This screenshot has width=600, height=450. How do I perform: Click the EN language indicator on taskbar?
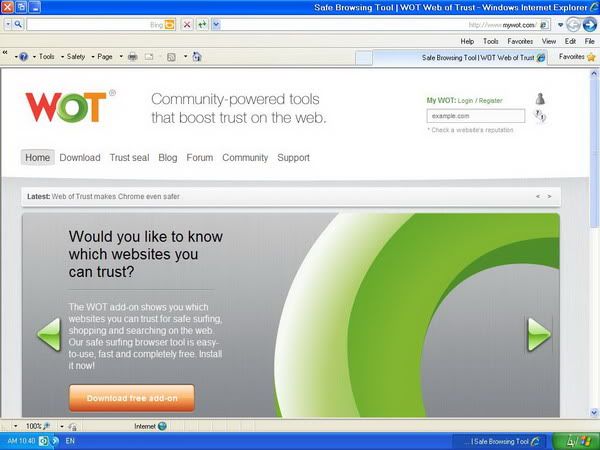70,441
